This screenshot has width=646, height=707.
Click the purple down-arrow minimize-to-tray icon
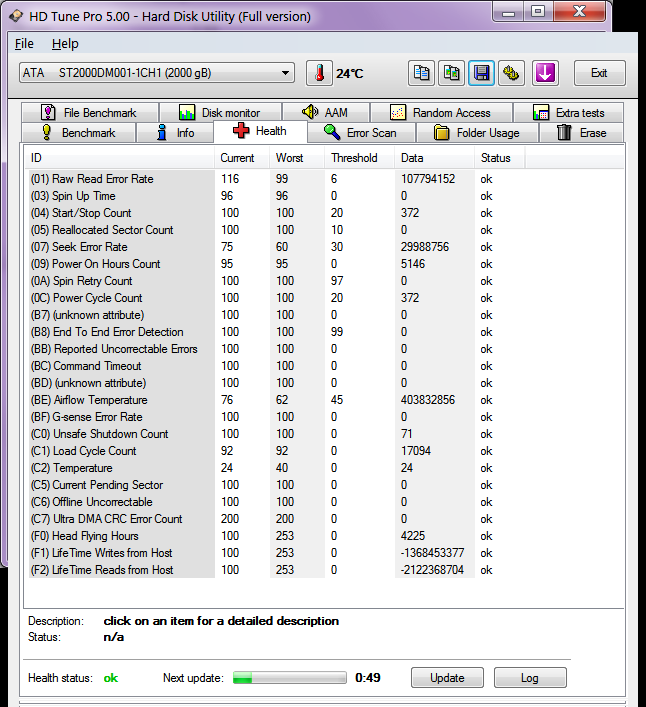pos(545,73)
